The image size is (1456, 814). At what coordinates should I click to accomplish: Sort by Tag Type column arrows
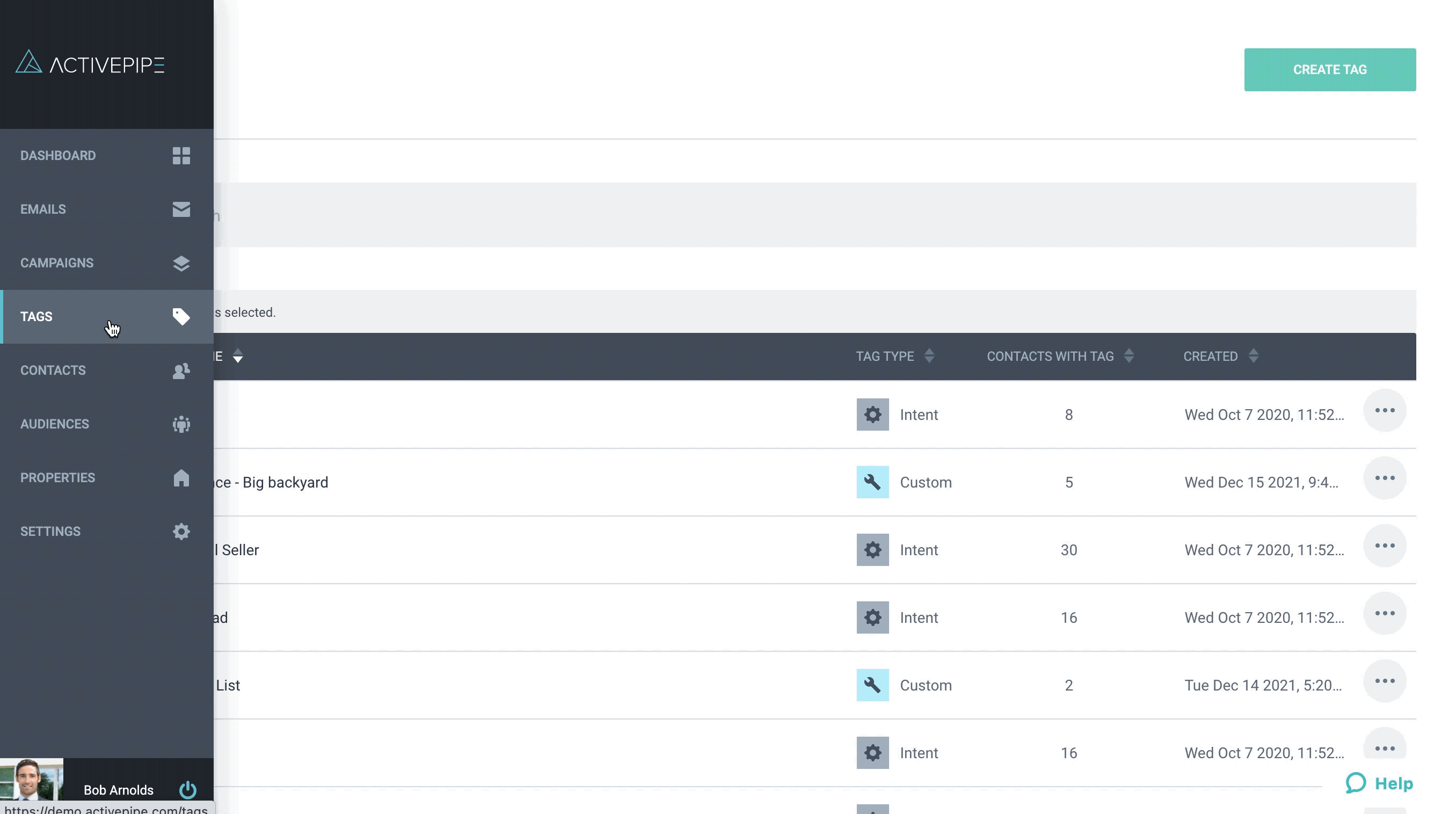point(929,356)
